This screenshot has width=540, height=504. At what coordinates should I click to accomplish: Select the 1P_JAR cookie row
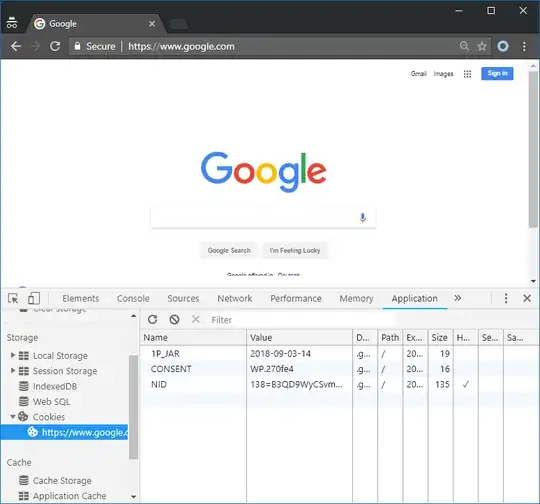tap(340, 353)
